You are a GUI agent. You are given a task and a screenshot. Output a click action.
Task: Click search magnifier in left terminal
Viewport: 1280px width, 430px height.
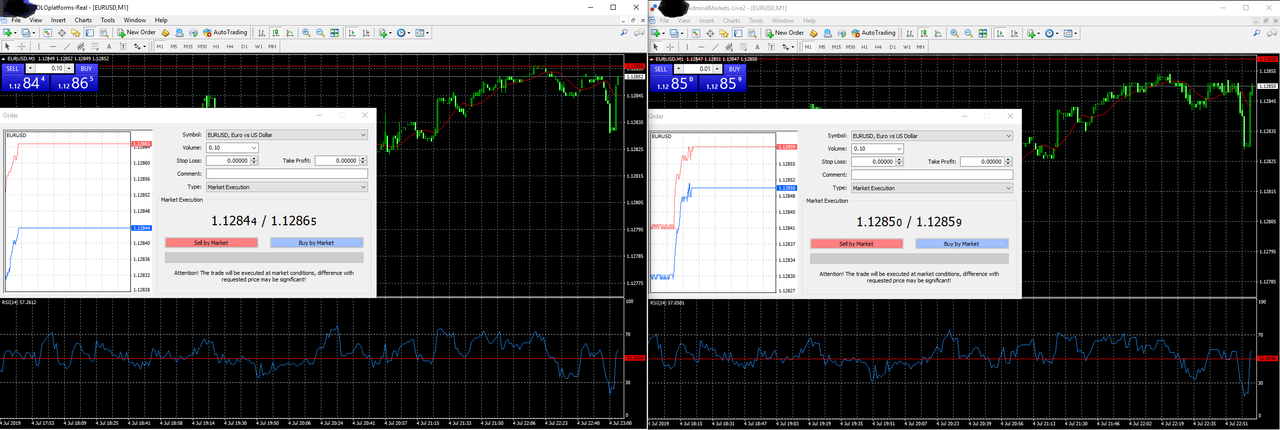pyautogui.click(x=623, y=32)
